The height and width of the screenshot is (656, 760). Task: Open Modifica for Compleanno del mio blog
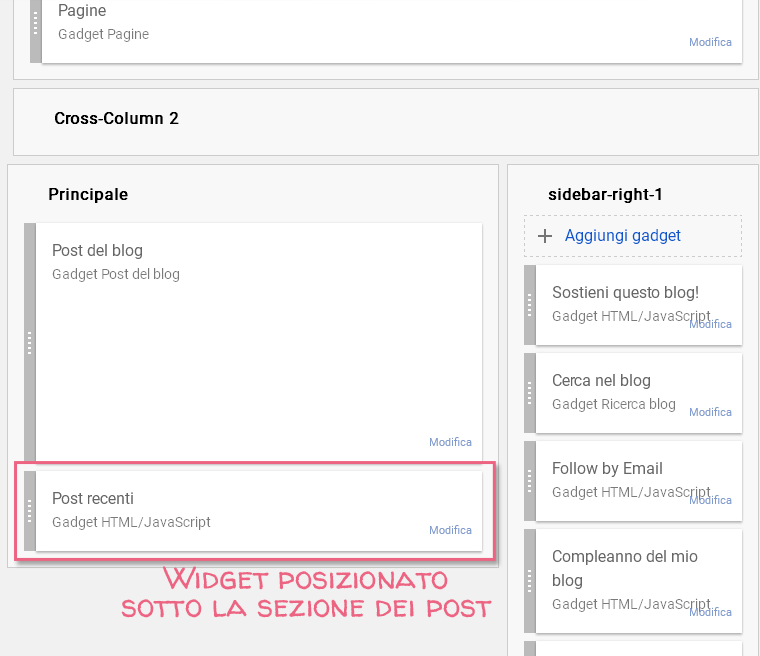tap(711, 612)
